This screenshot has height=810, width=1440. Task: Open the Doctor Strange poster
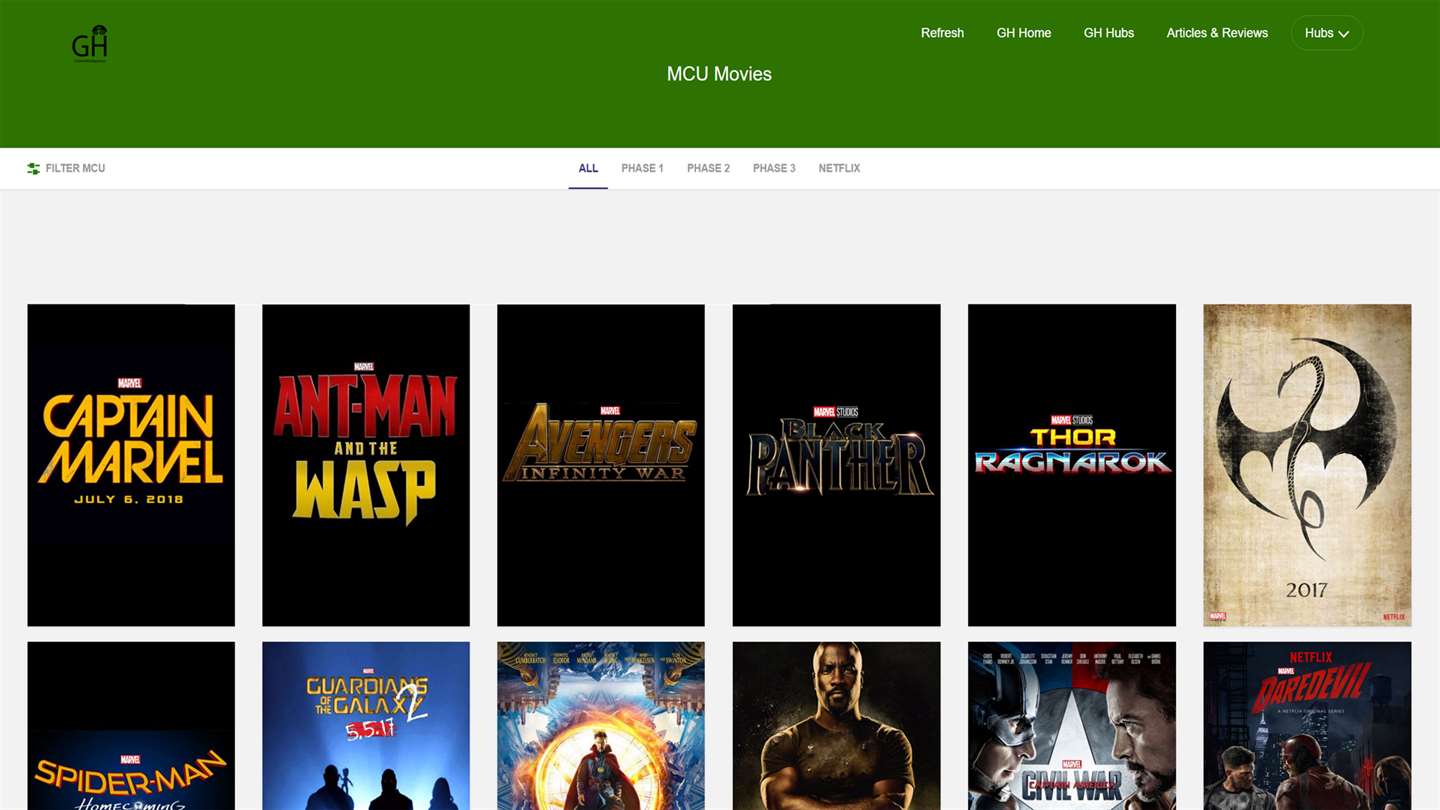[x=601, y=726]
